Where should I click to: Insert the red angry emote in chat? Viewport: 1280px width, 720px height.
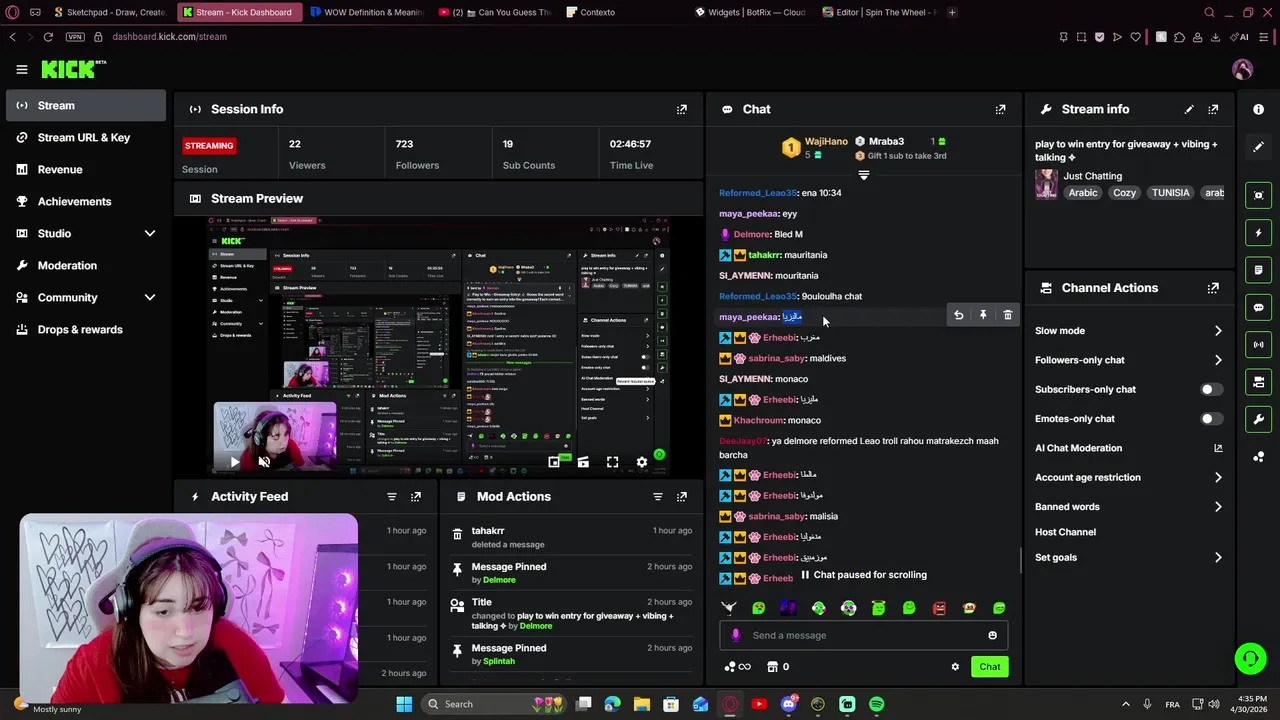coord(939,608)
